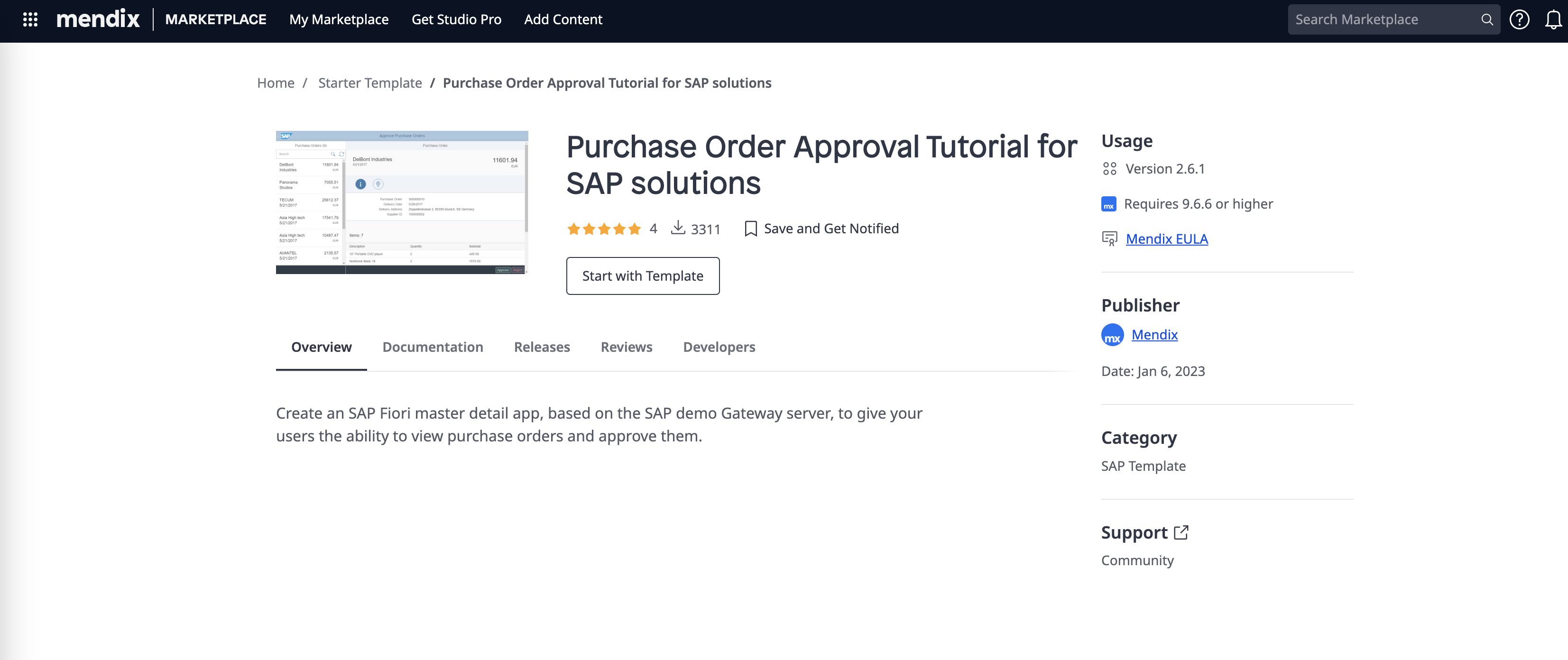Screen dimensions: 1568x660
Task: Open Get Studio Pro page
Action: coord(457,19)
